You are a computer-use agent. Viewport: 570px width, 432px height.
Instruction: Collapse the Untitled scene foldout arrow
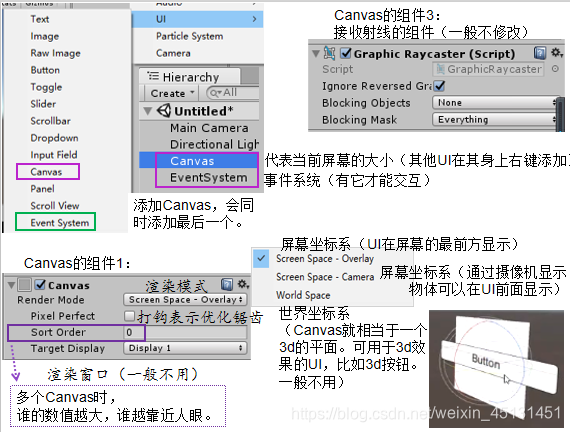(147, 111)
